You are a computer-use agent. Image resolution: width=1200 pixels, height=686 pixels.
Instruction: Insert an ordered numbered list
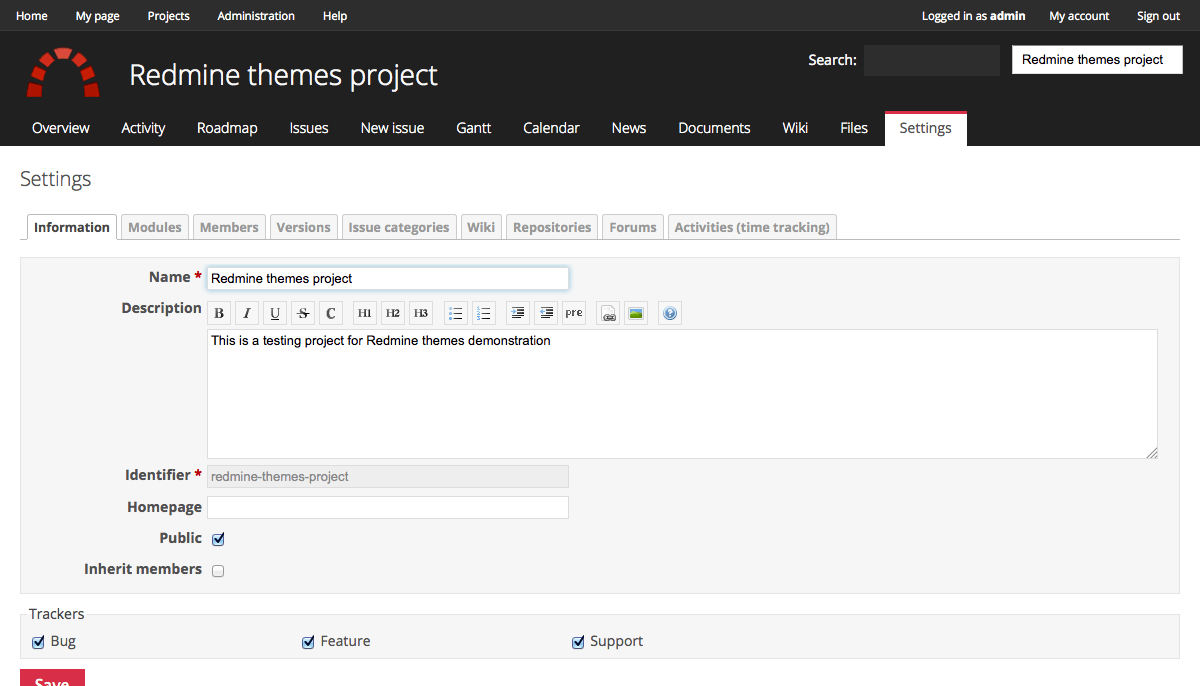point(483,313)
